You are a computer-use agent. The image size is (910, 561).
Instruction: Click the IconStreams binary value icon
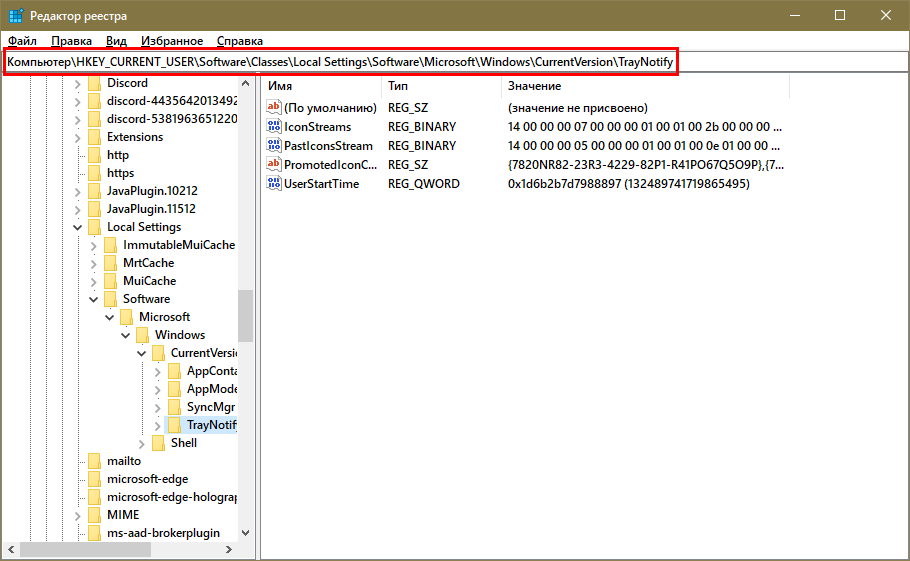tap(274, 127)
